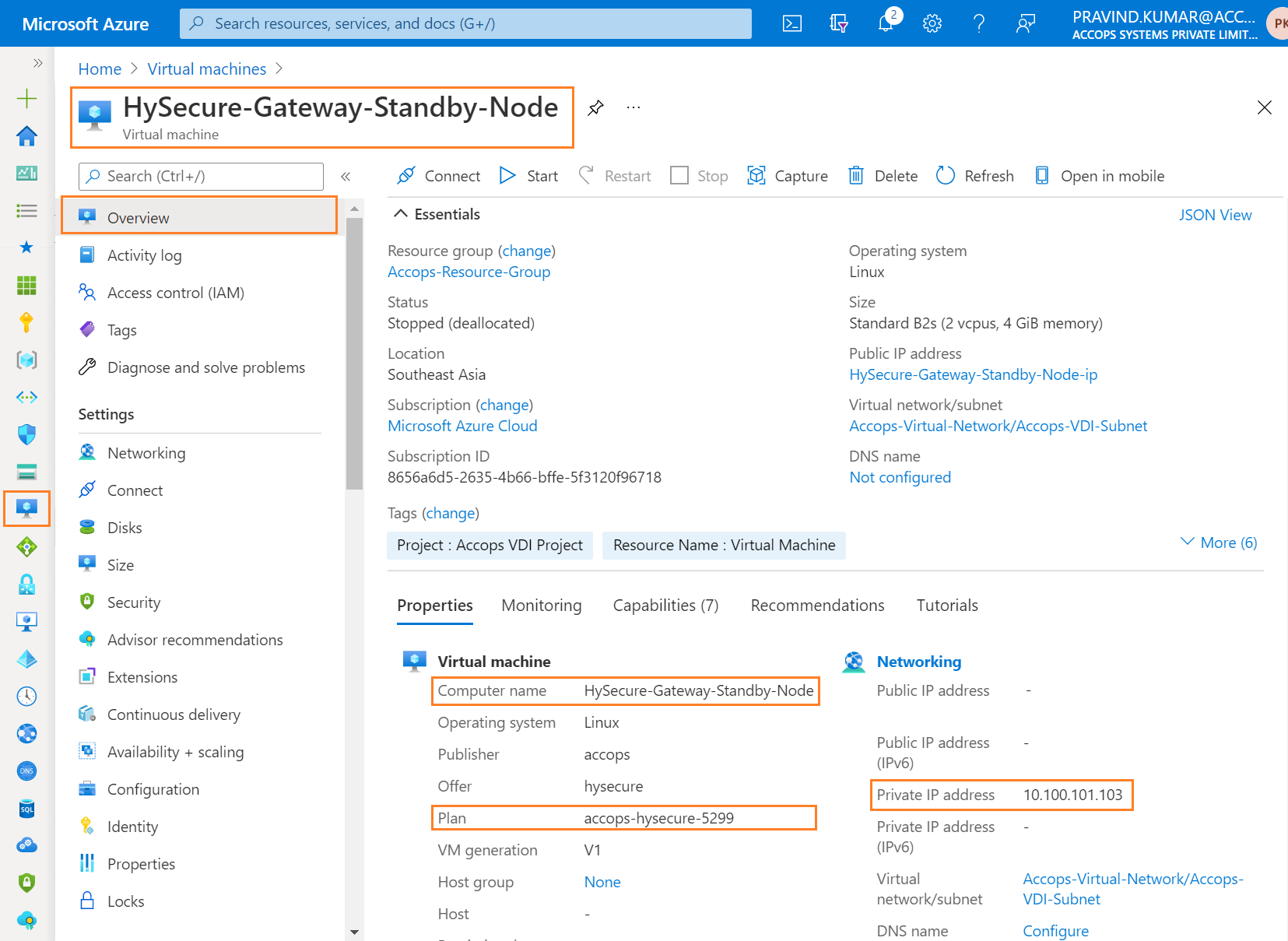Collapse resource menu with double chevron
The width and height of the screenshot is (1288, 941).
346,177
